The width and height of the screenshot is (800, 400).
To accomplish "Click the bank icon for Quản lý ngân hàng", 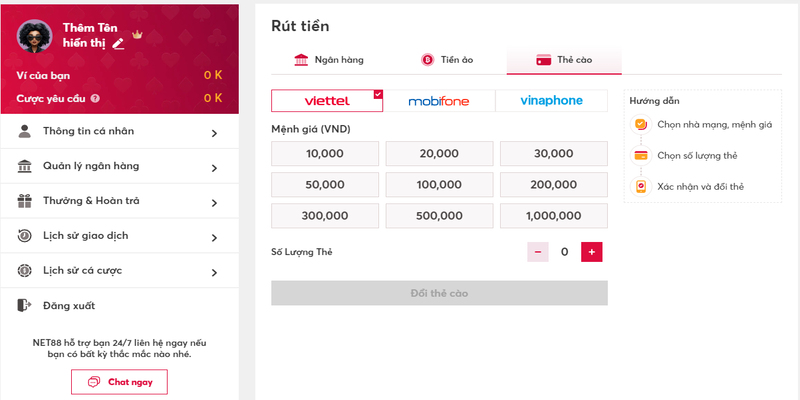I will tap(24, 166).
